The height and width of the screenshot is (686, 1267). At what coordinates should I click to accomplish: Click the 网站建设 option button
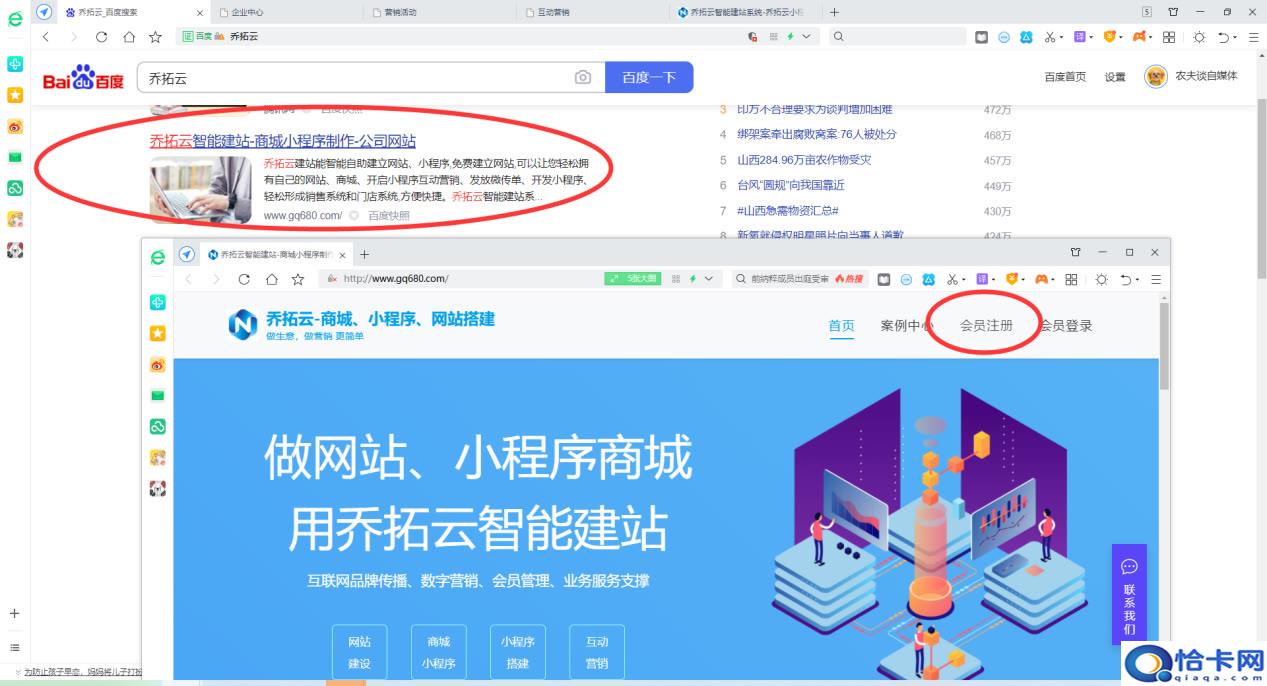tap(359, 651)
